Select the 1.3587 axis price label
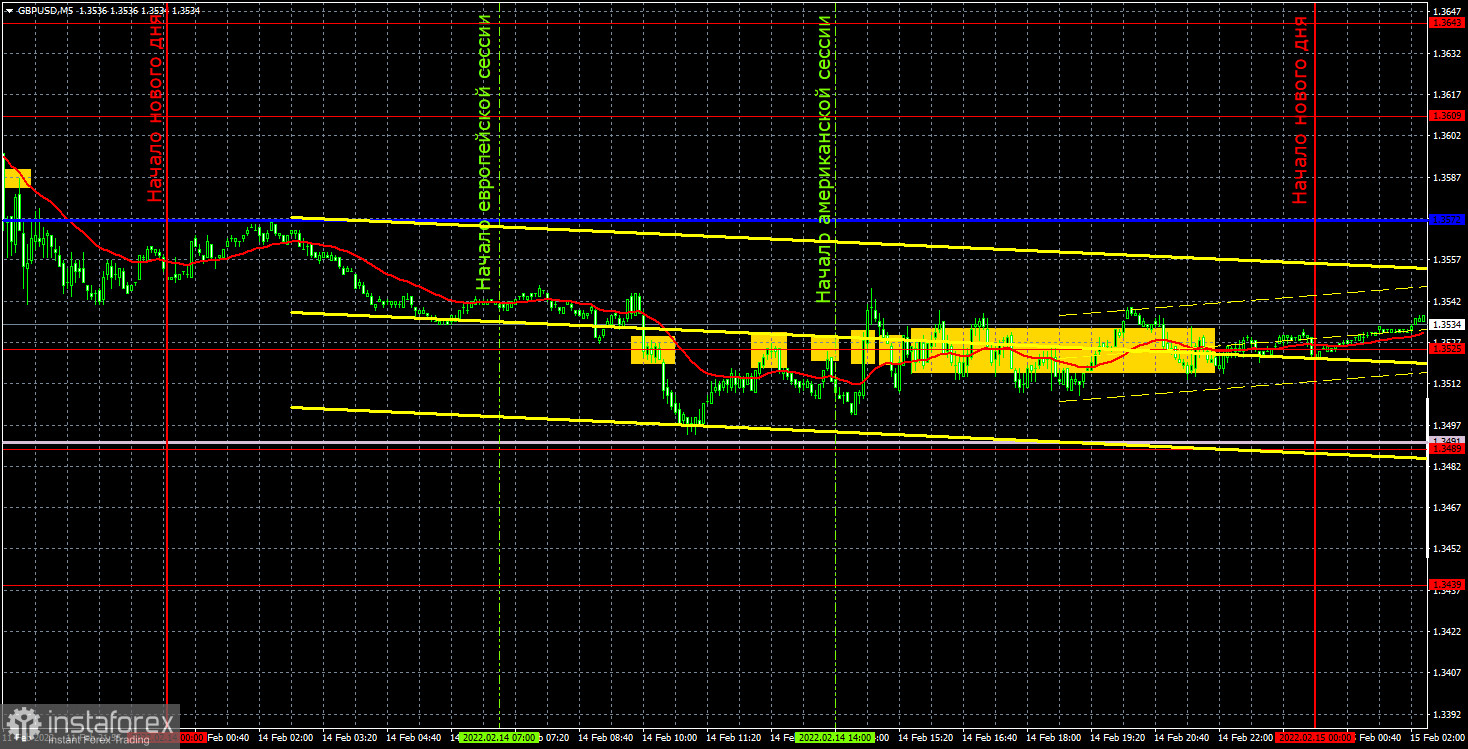Image resolution: width=1468 pixels, height=749 pixels. click(x=1446, y=177)
